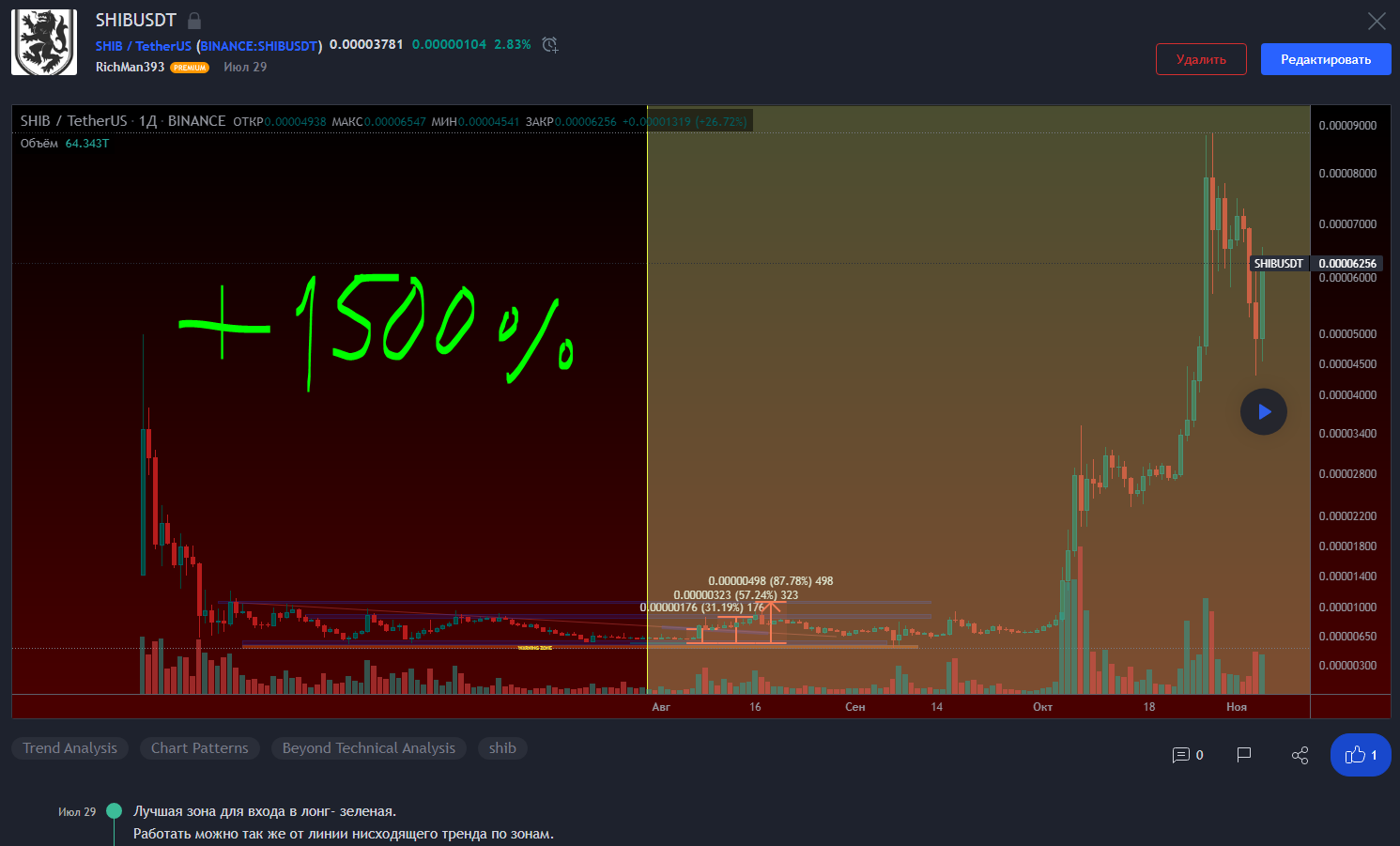Click the publish date Июл 29 beside author
1400x846 pixels.
(245, 68)
